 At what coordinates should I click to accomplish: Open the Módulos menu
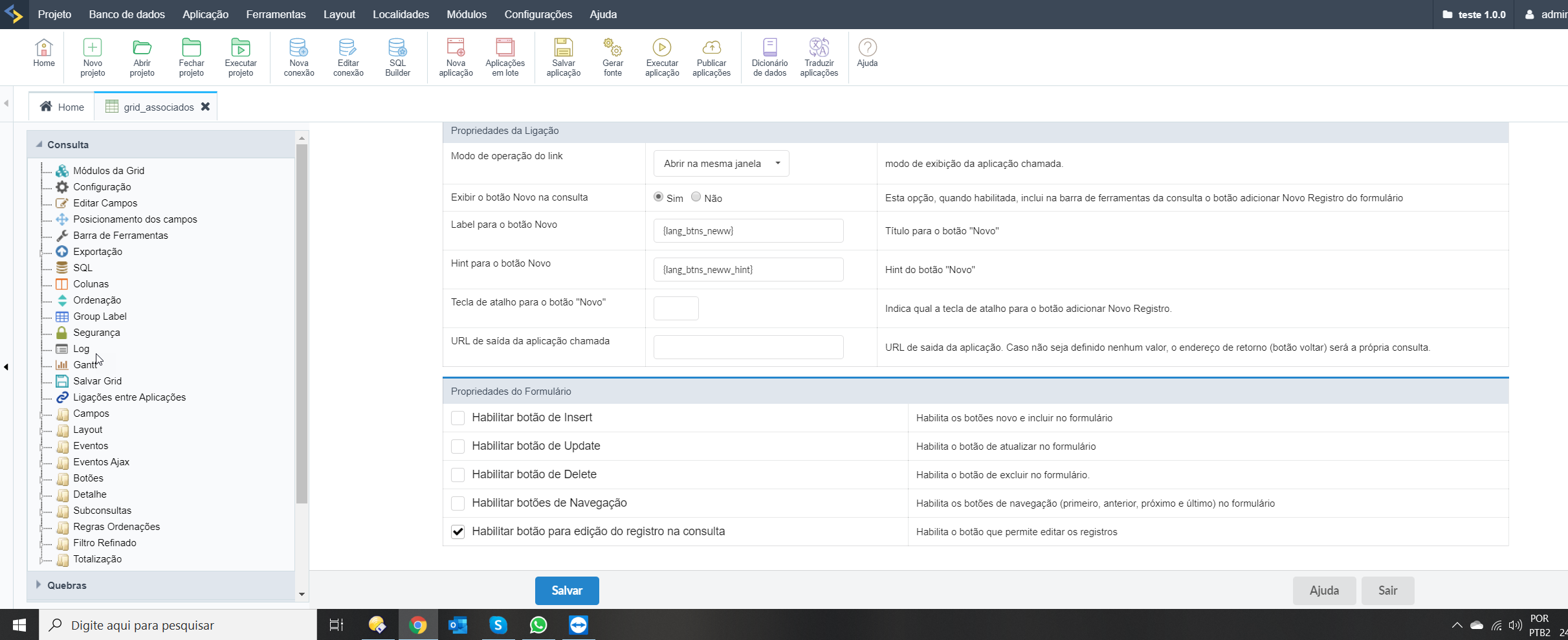point(467,14)
